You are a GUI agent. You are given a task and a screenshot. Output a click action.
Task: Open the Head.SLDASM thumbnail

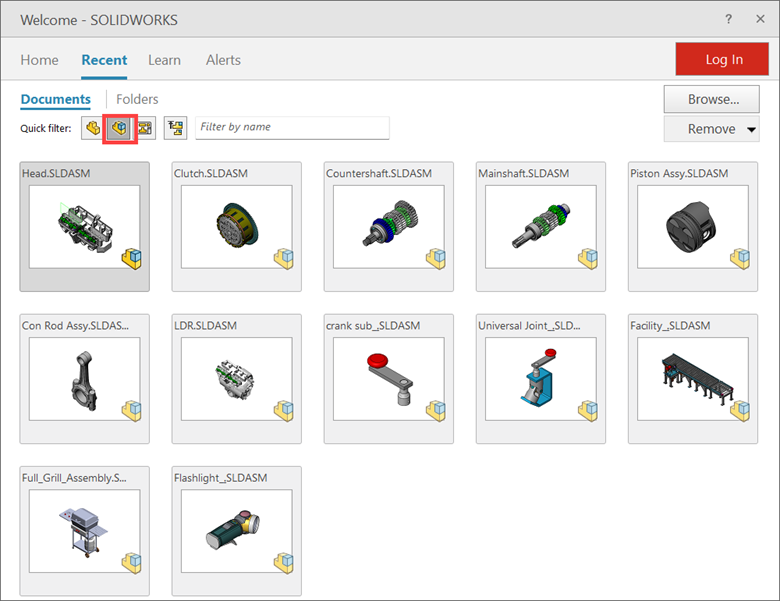coord(85,227)
